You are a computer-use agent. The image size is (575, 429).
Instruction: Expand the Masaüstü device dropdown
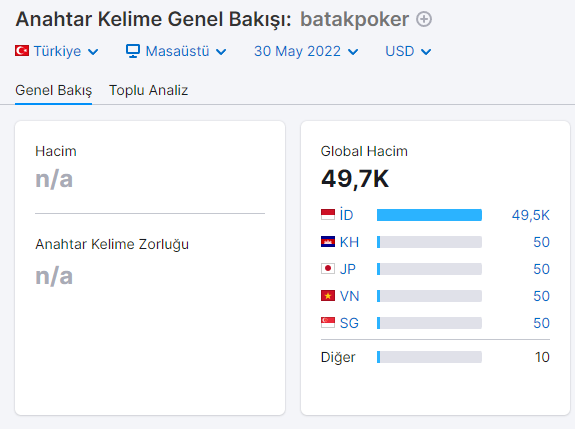coord(176,51)
